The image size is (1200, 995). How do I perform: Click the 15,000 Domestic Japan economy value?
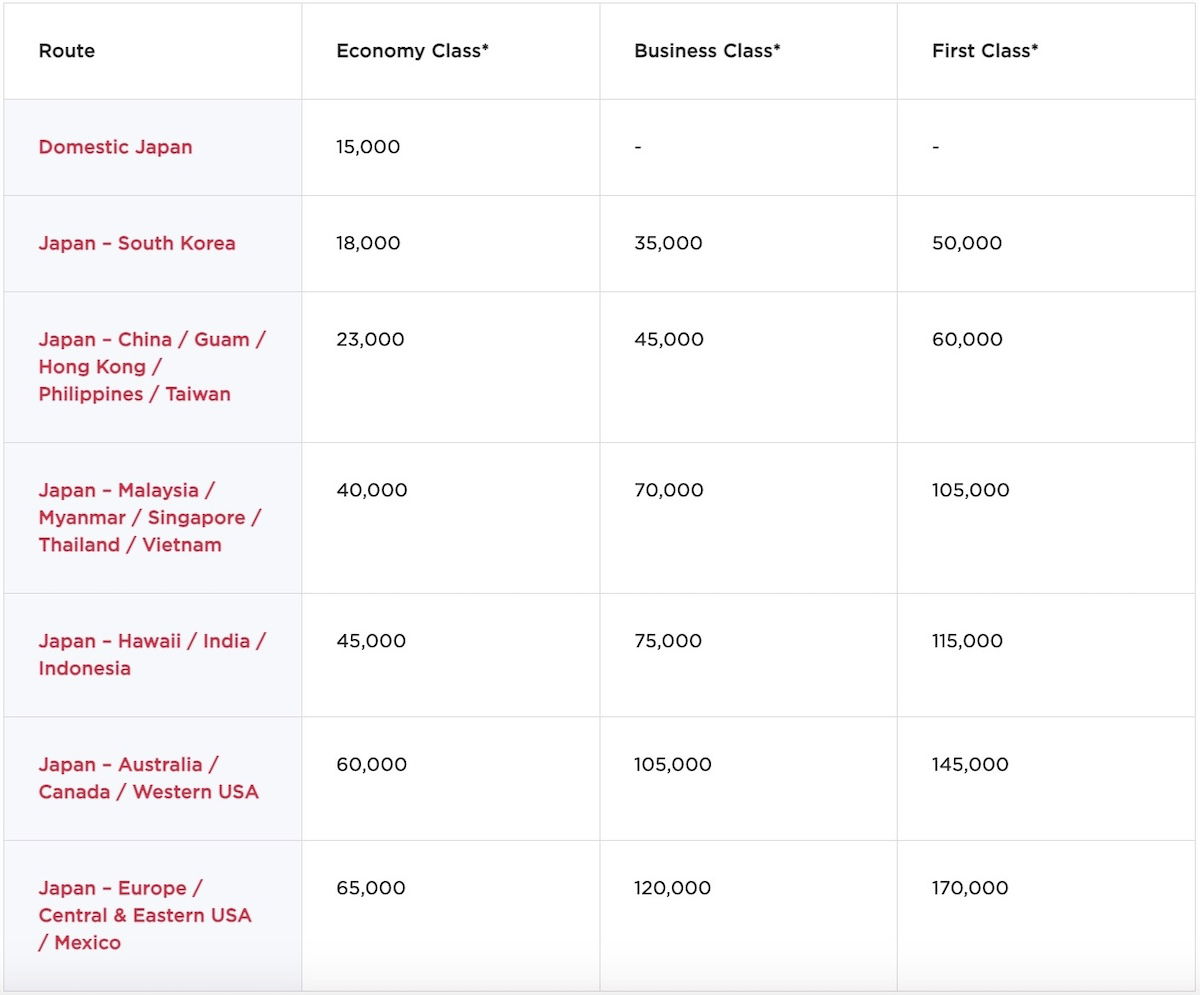(x=368, y=147)
